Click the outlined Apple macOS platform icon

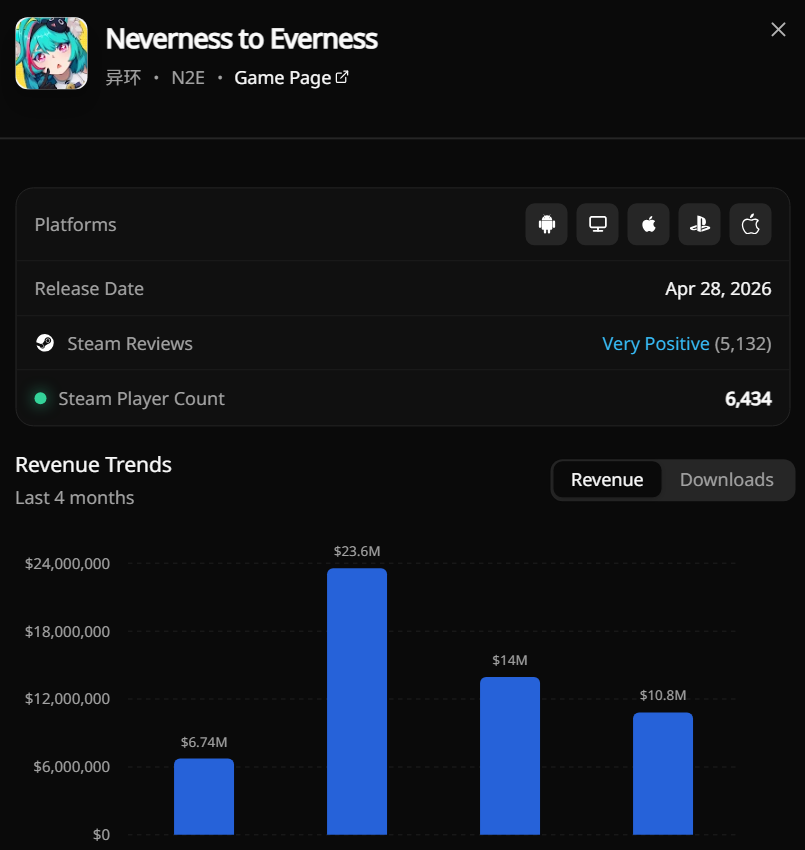[x=750, y=224]
